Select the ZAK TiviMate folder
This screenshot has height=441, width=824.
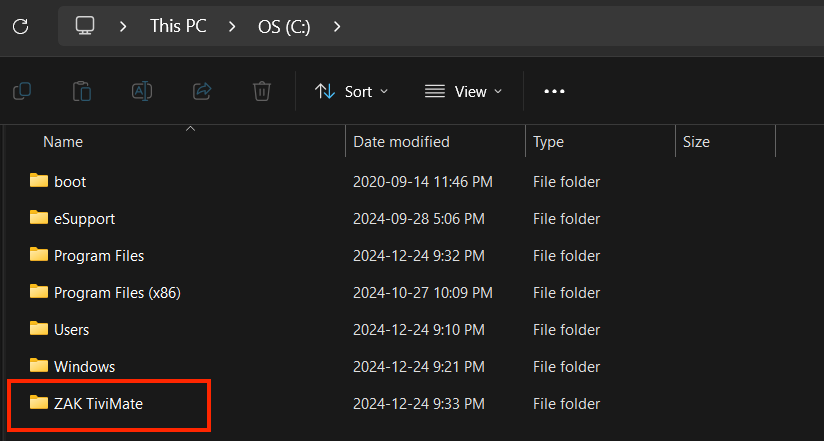pos(105,403)
